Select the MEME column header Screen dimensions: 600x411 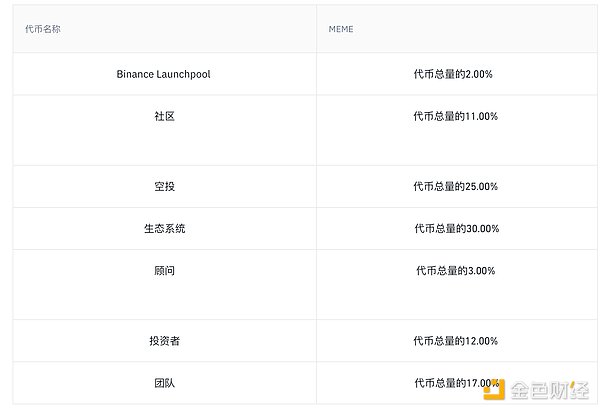pos(341,29)
